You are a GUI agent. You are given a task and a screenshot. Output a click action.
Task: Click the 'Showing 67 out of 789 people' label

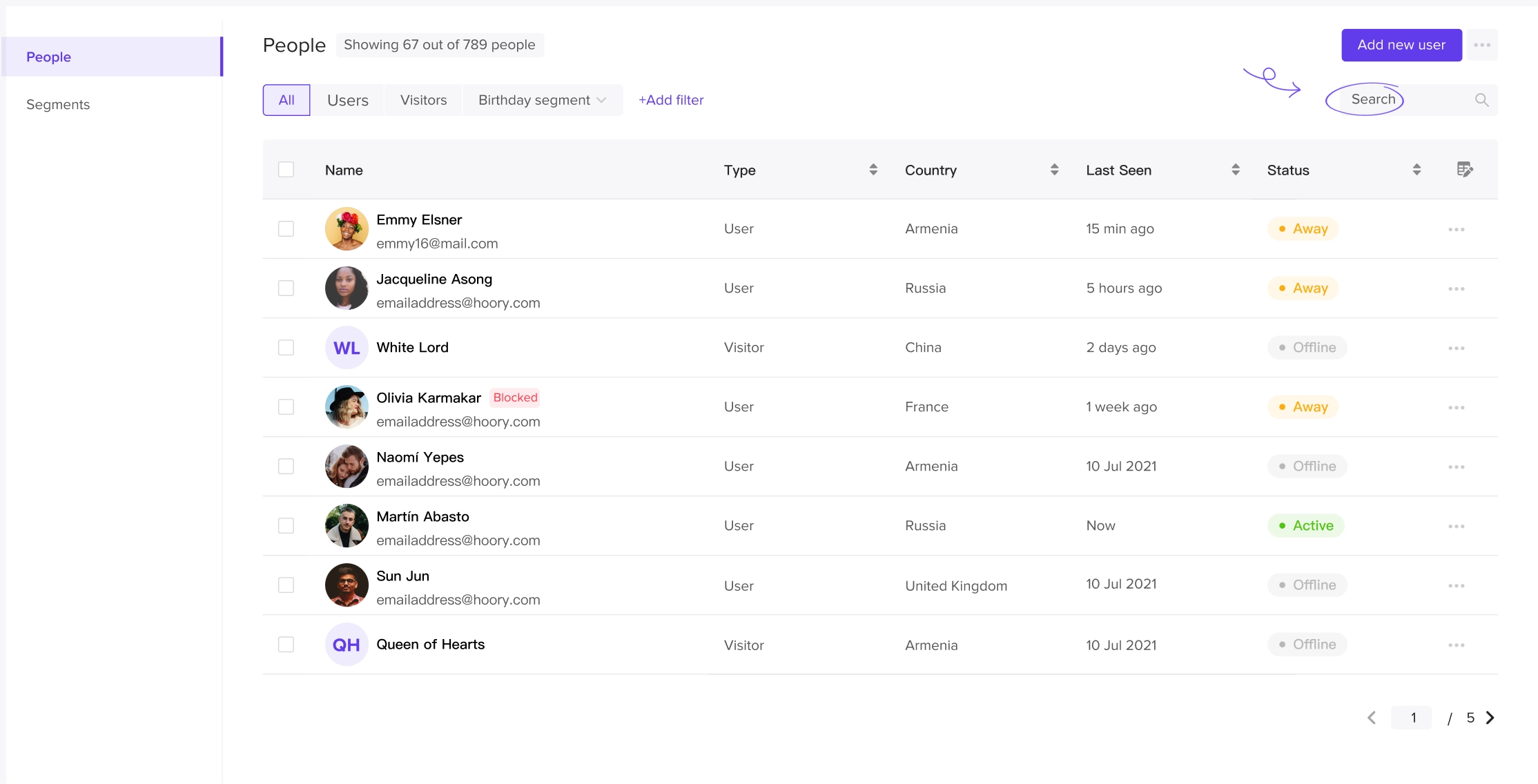(x=440, y=45)
